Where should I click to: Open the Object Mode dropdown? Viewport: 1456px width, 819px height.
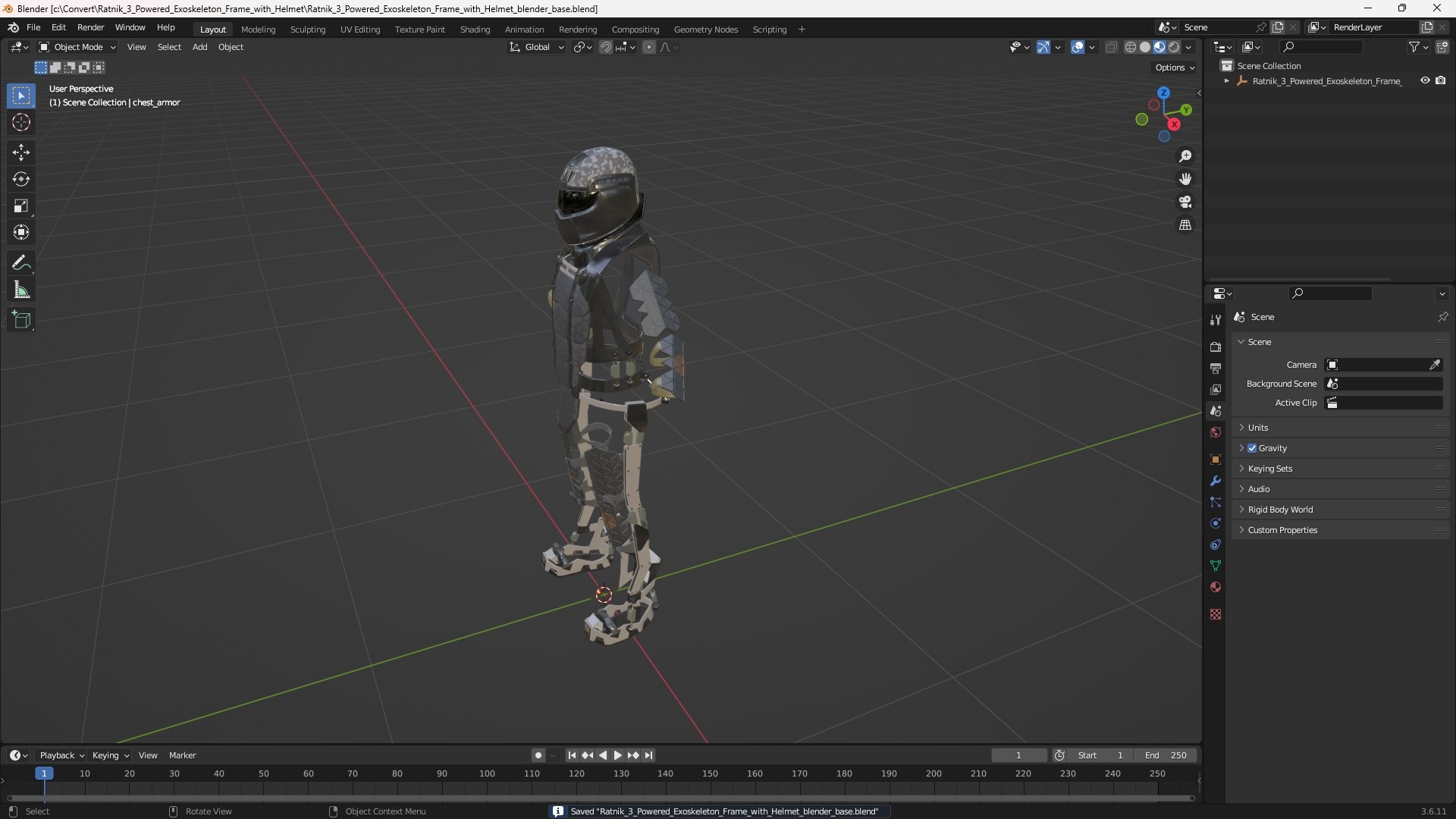(x=77, y=47)
